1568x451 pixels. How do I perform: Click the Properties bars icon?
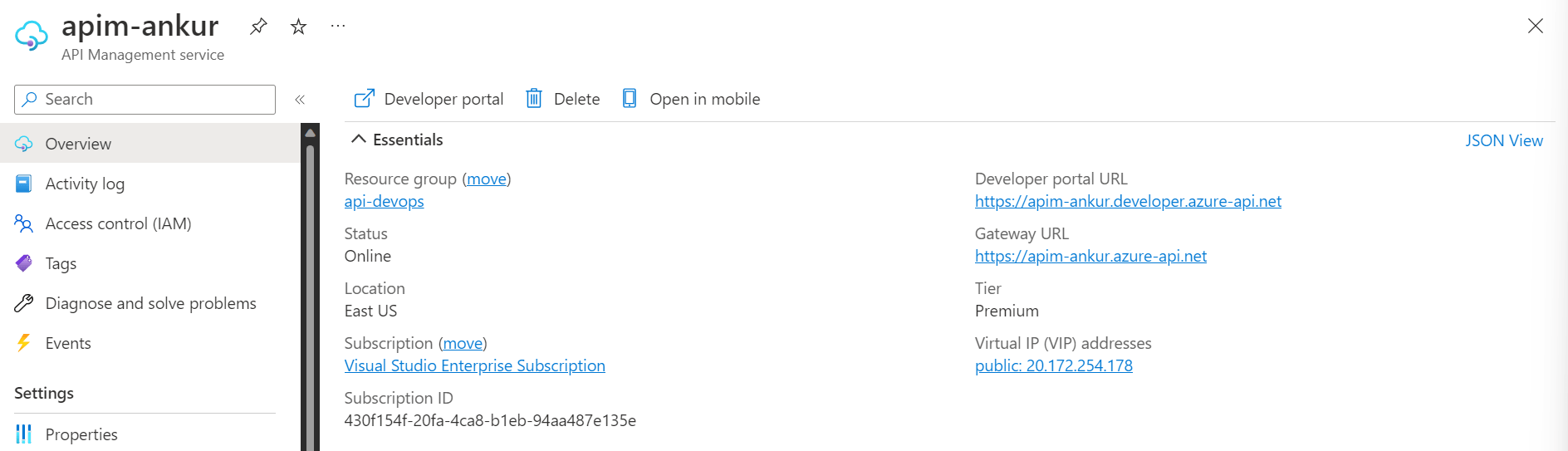(24, 434)
